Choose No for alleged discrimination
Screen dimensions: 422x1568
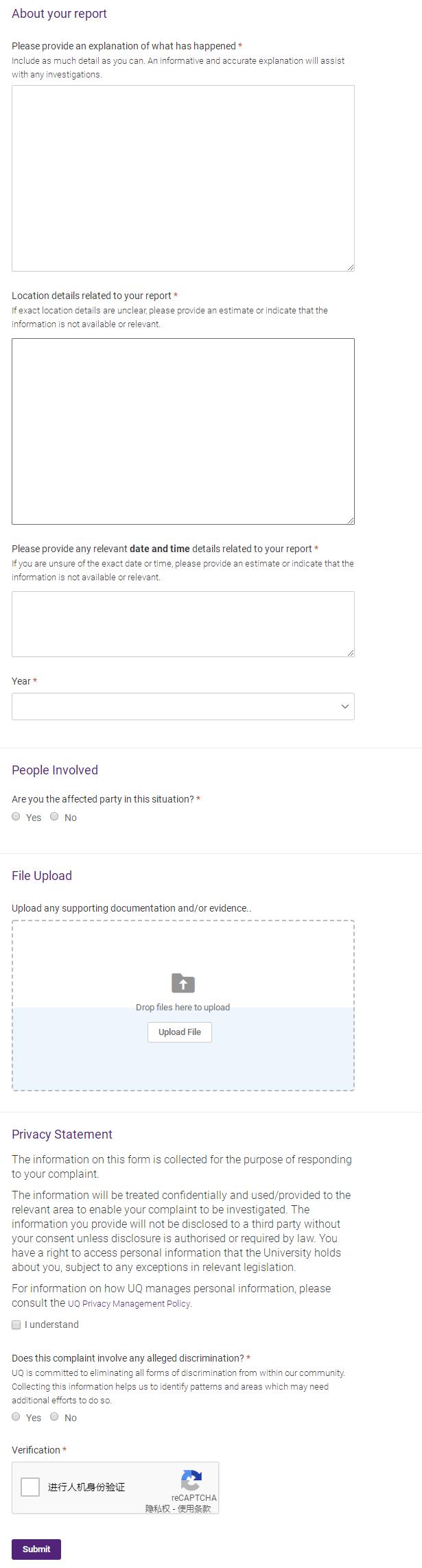point(54,1416)
